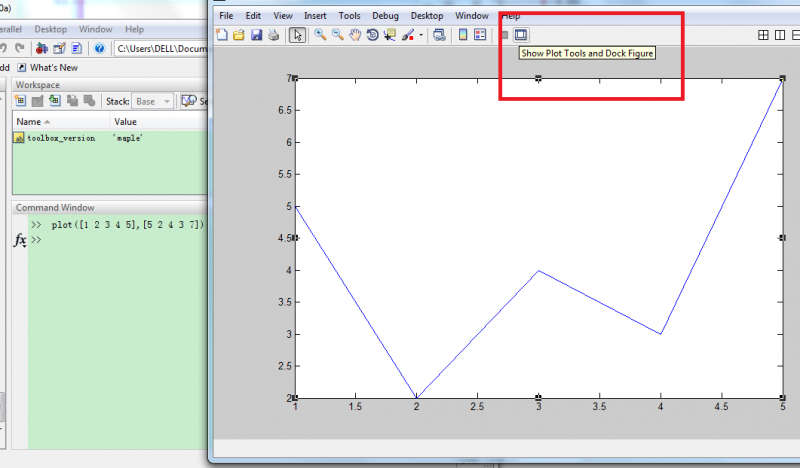This screenshot has height=468, width=800.
Task: Click the Link Plot icon
Action: click(439, 35)
